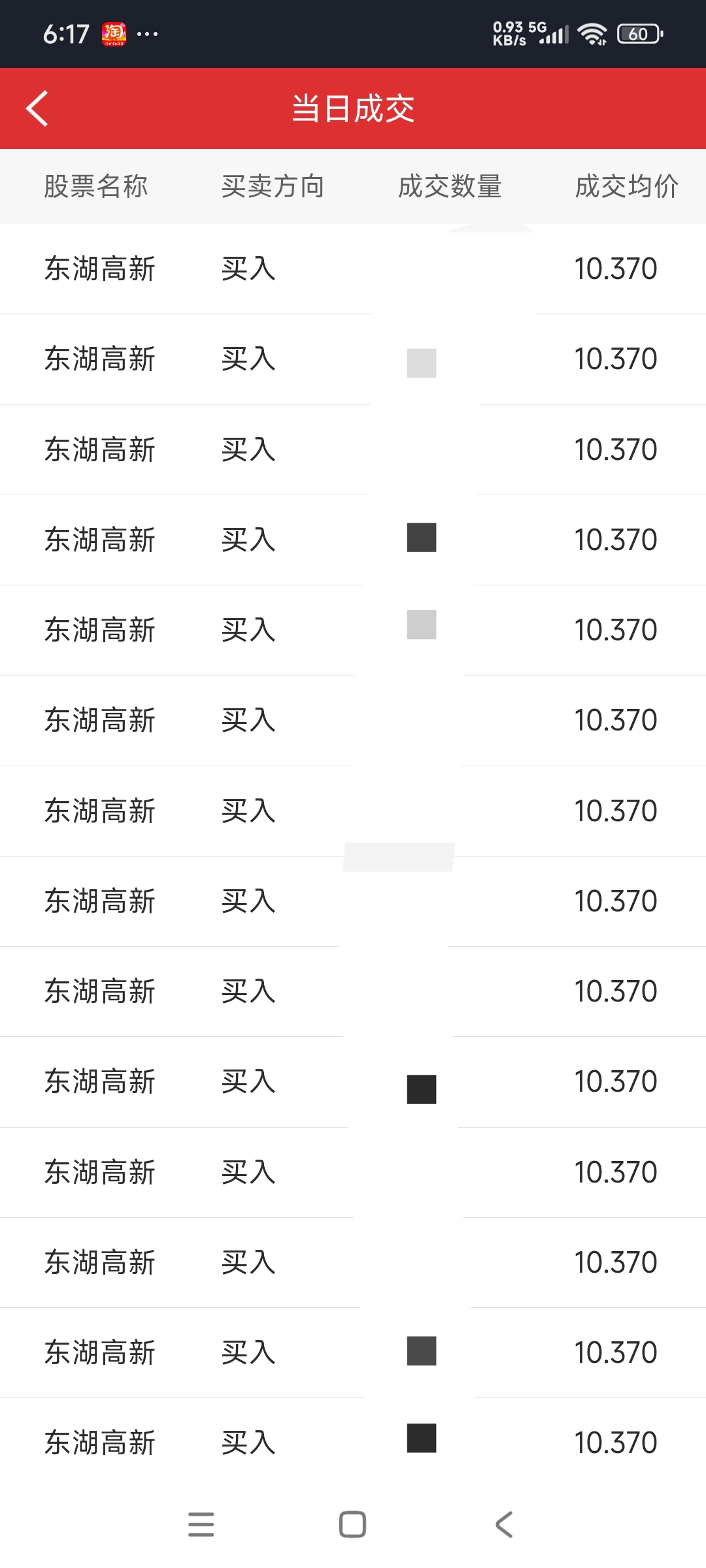Tap 买入 in the second trade row
706x1568 pixels.
click(x=248, y=359)
